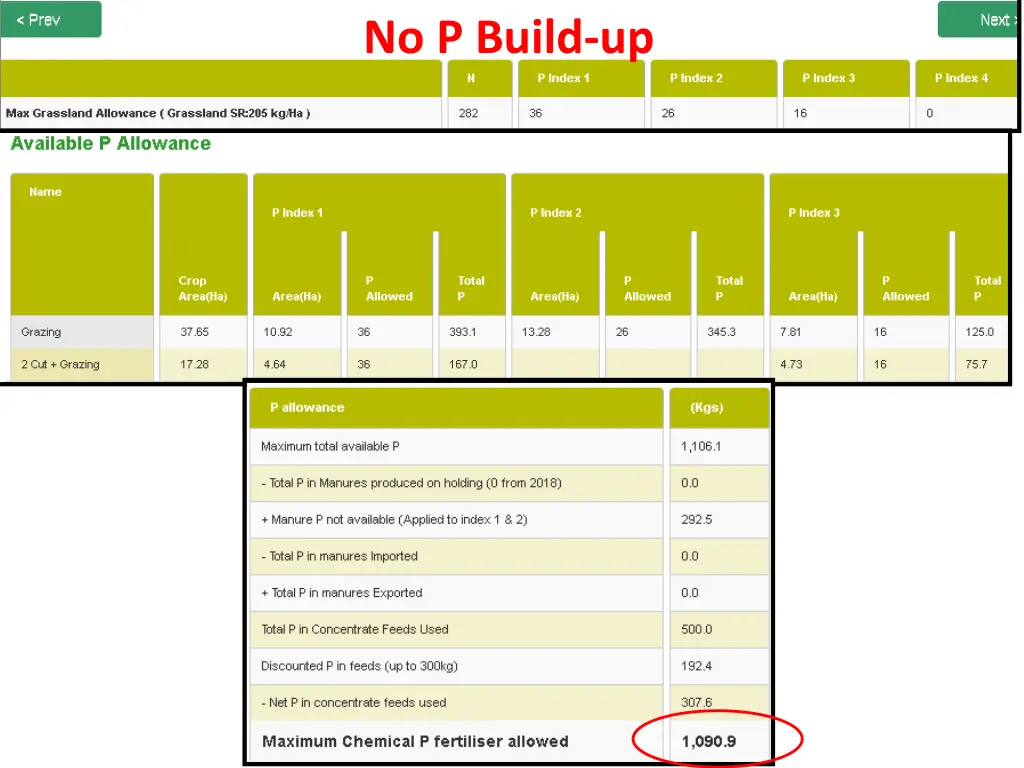The width and height of the screenshot is (1024, 768).
Task: Click 2 Cut + Grazing crop area 17.28
Action: pos(195,364)
